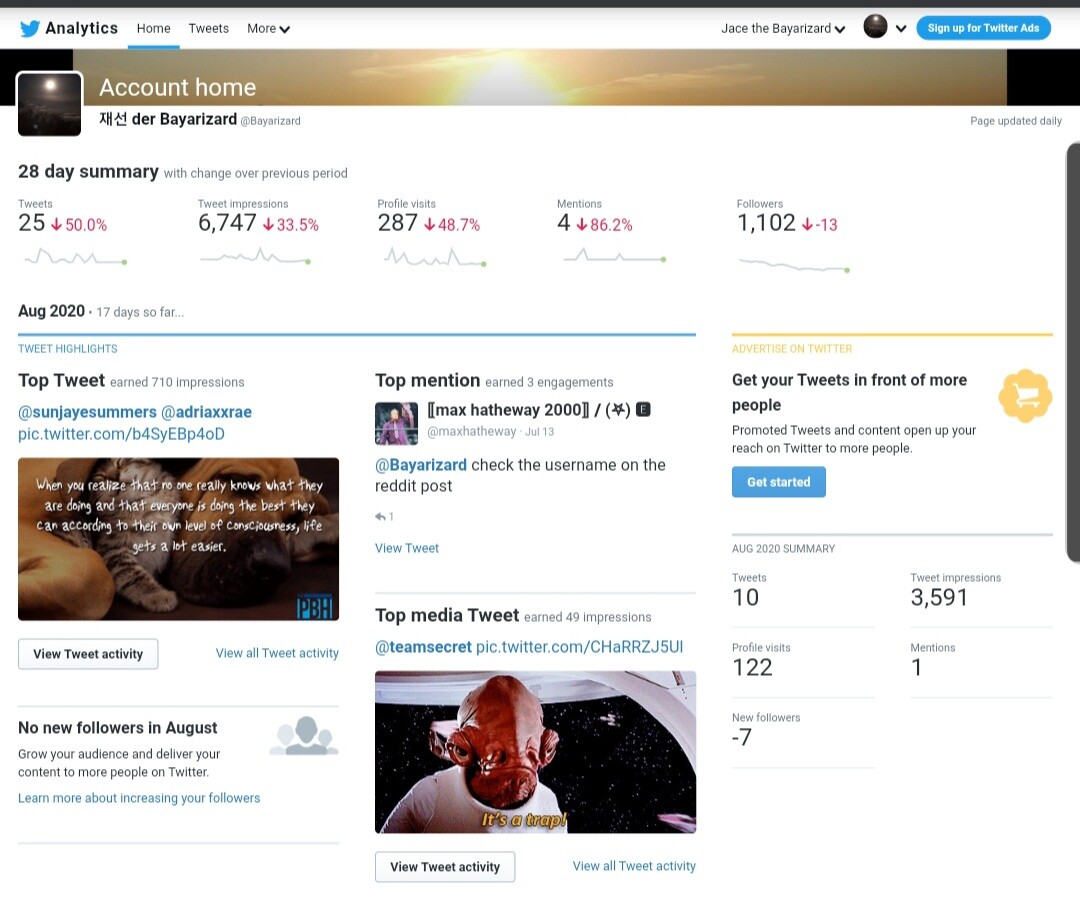Image resolution: width=1080 pixels, height=905 pixels.
Task: Click View Tweet activity under Top media Tweet
Action: 445,866
